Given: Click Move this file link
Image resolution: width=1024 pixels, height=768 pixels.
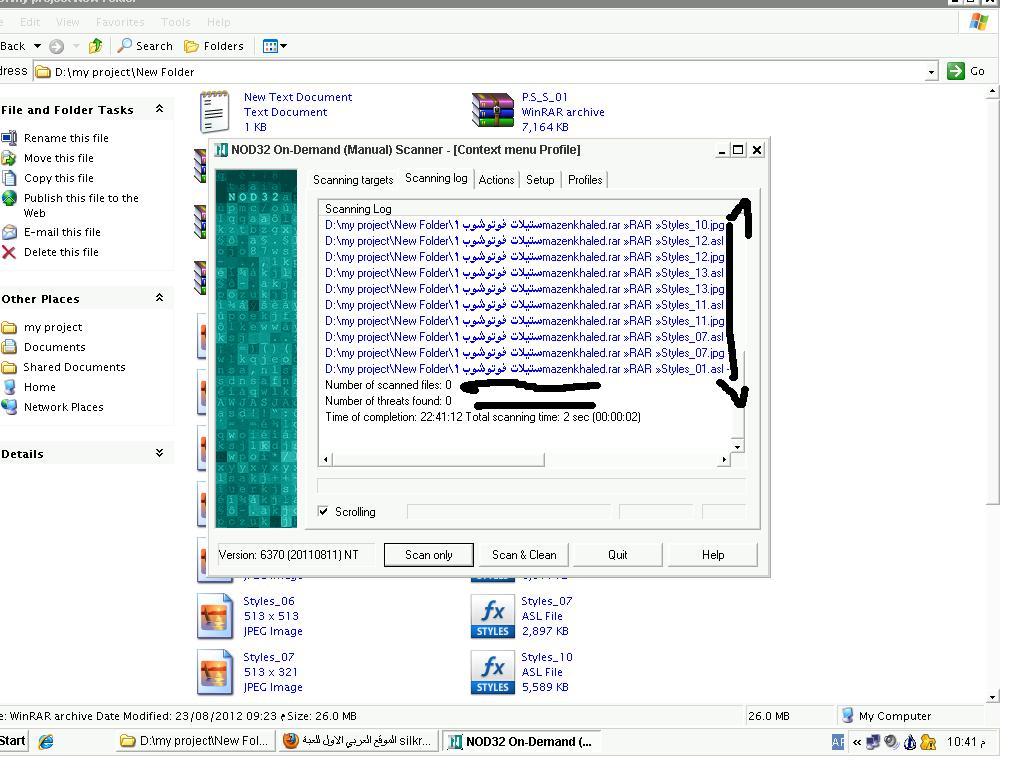Looking at the screenshot, I should pos(59,158).
